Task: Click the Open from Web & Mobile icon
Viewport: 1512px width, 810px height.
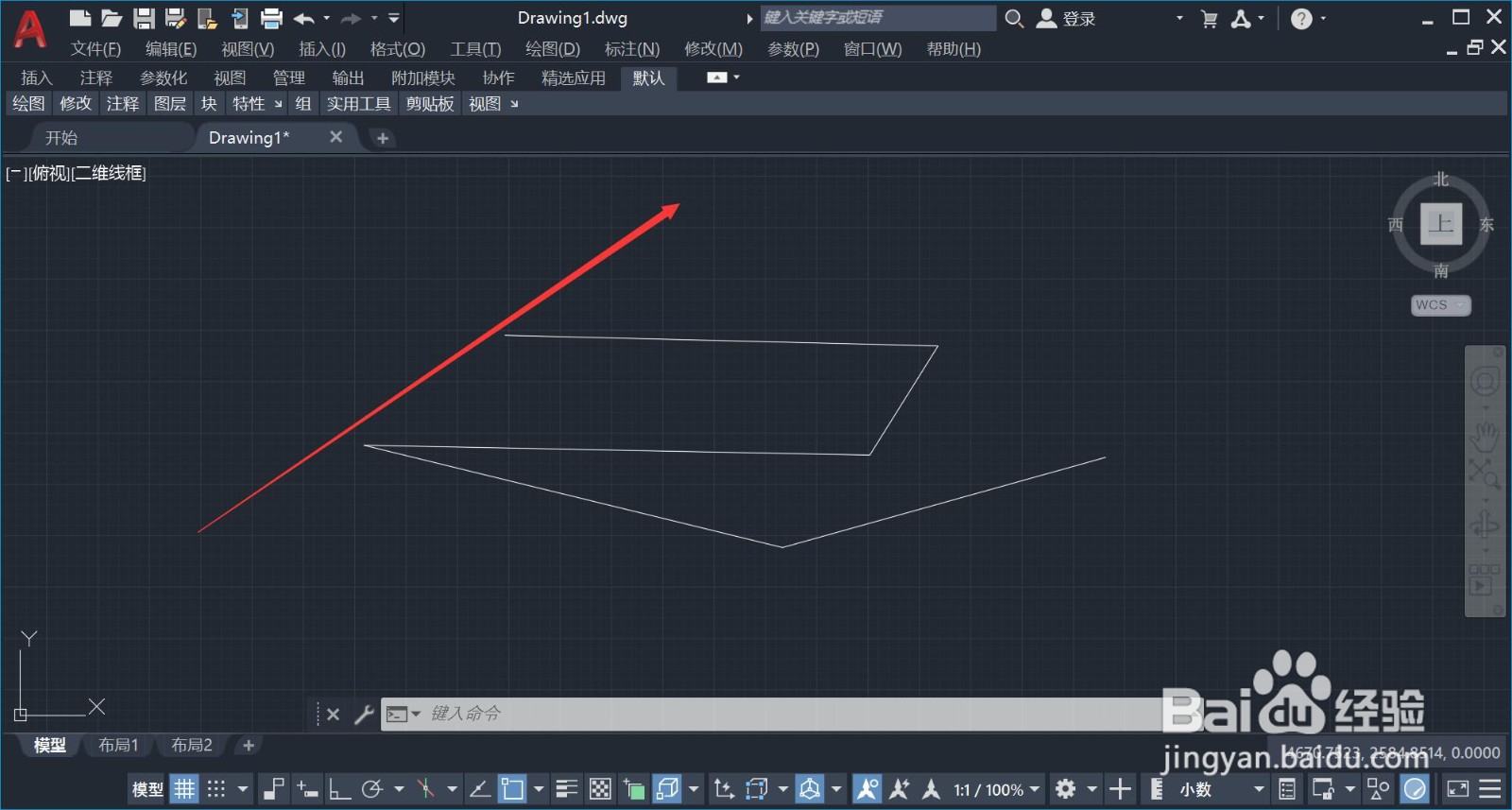Action: (207, 17)
